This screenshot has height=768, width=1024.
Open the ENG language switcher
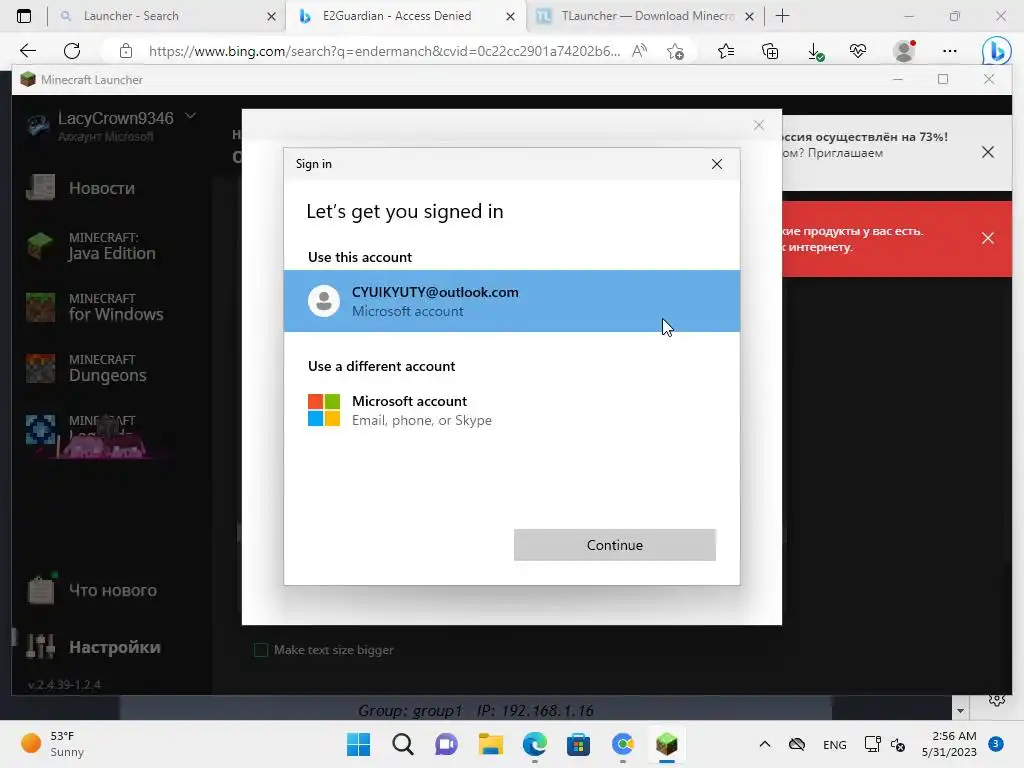(835, 744)
